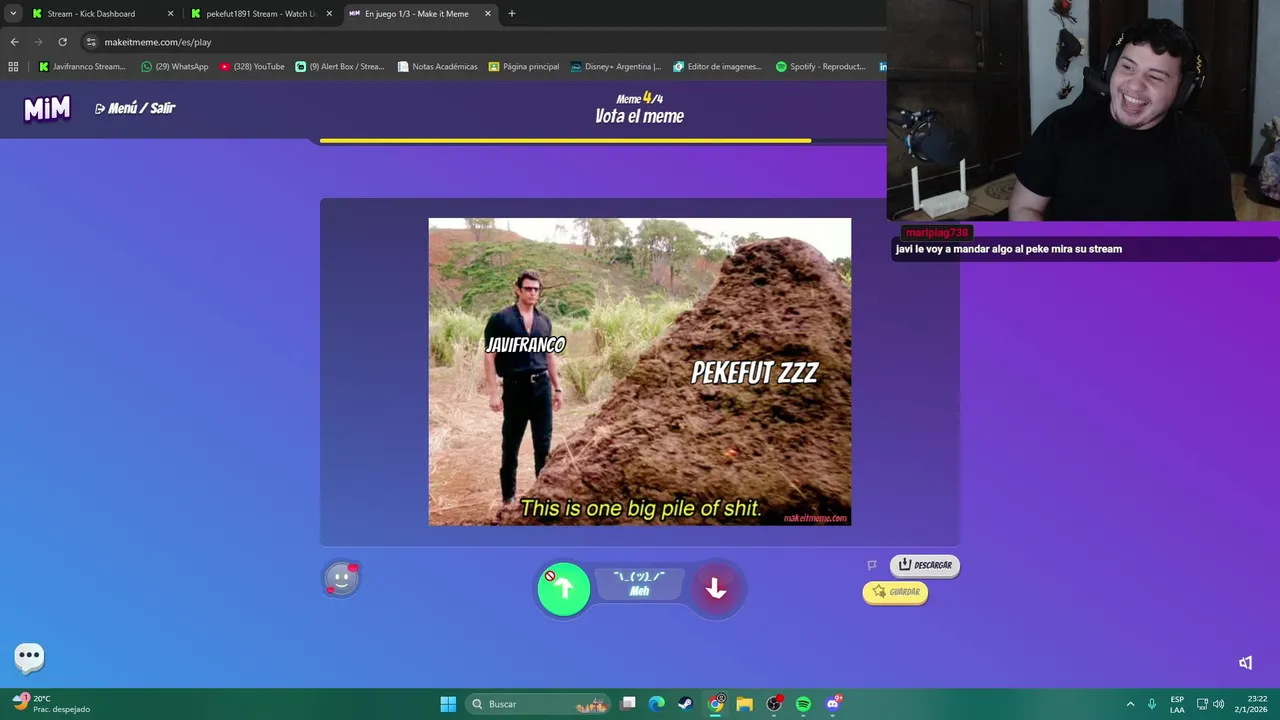Image resolution: width=1280 pixels, height=720 pixels.
Task: Expand the tab search dropdown
Action: click(x=12, y=14)
